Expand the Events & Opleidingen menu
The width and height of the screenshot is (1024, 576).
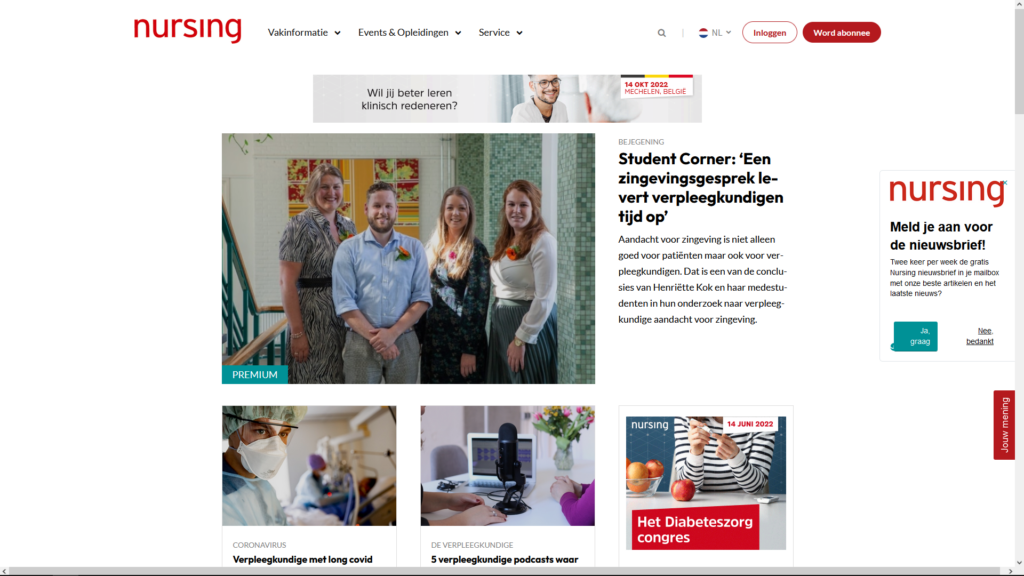click(x=409, y=33)
